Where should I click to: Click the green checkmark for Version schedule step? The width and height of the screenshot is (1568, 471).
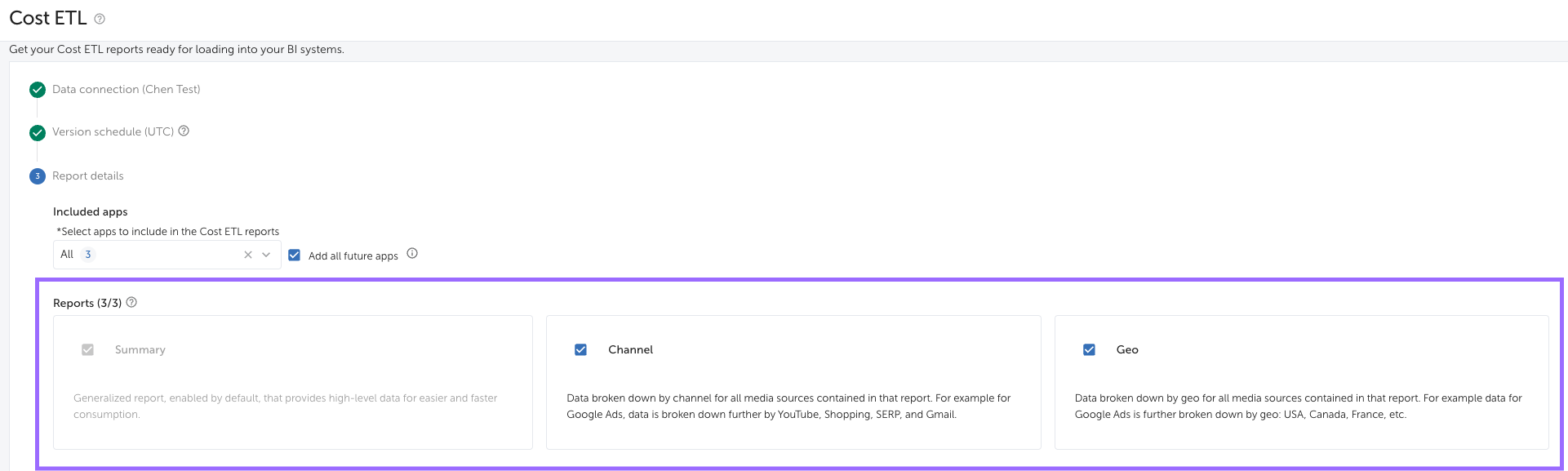pos(38,132)
